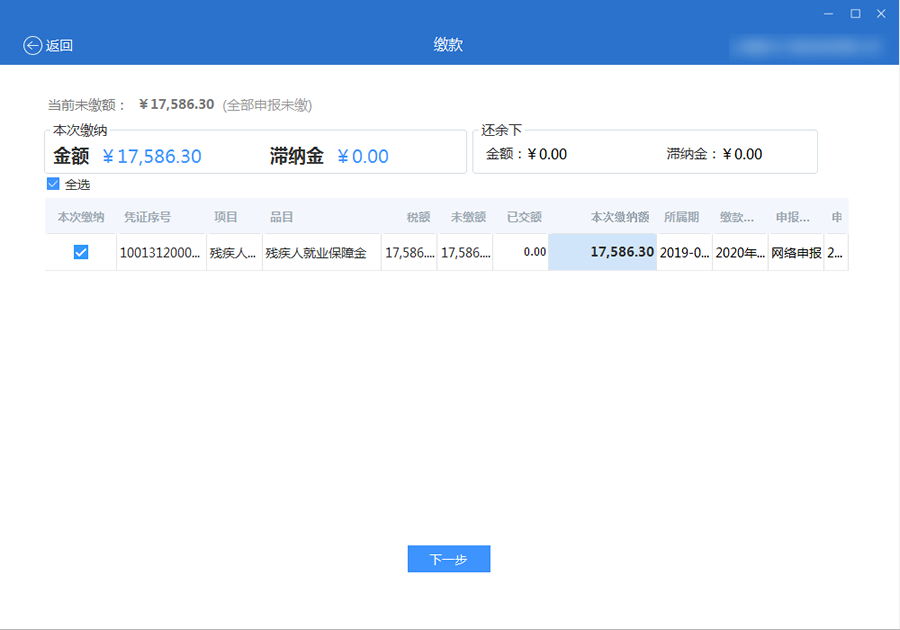Uncheck the 残疾人就业保障金 row checkbox
This screenshot has width=900, height=630.
coord(81,252)
